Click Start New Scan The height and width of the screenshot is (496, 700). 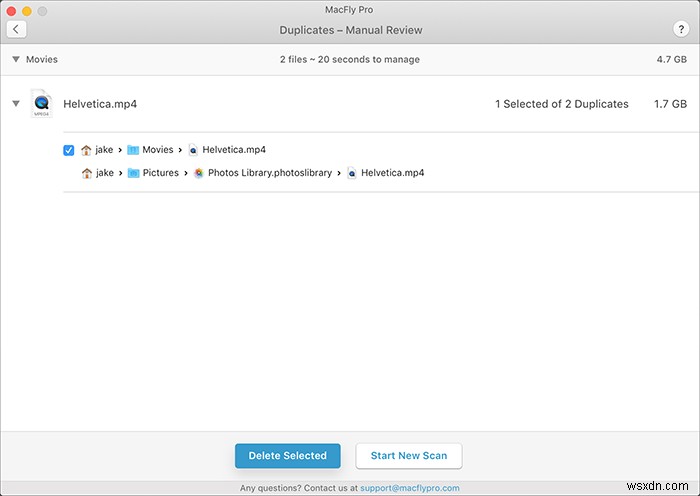[x=408, y=456]
